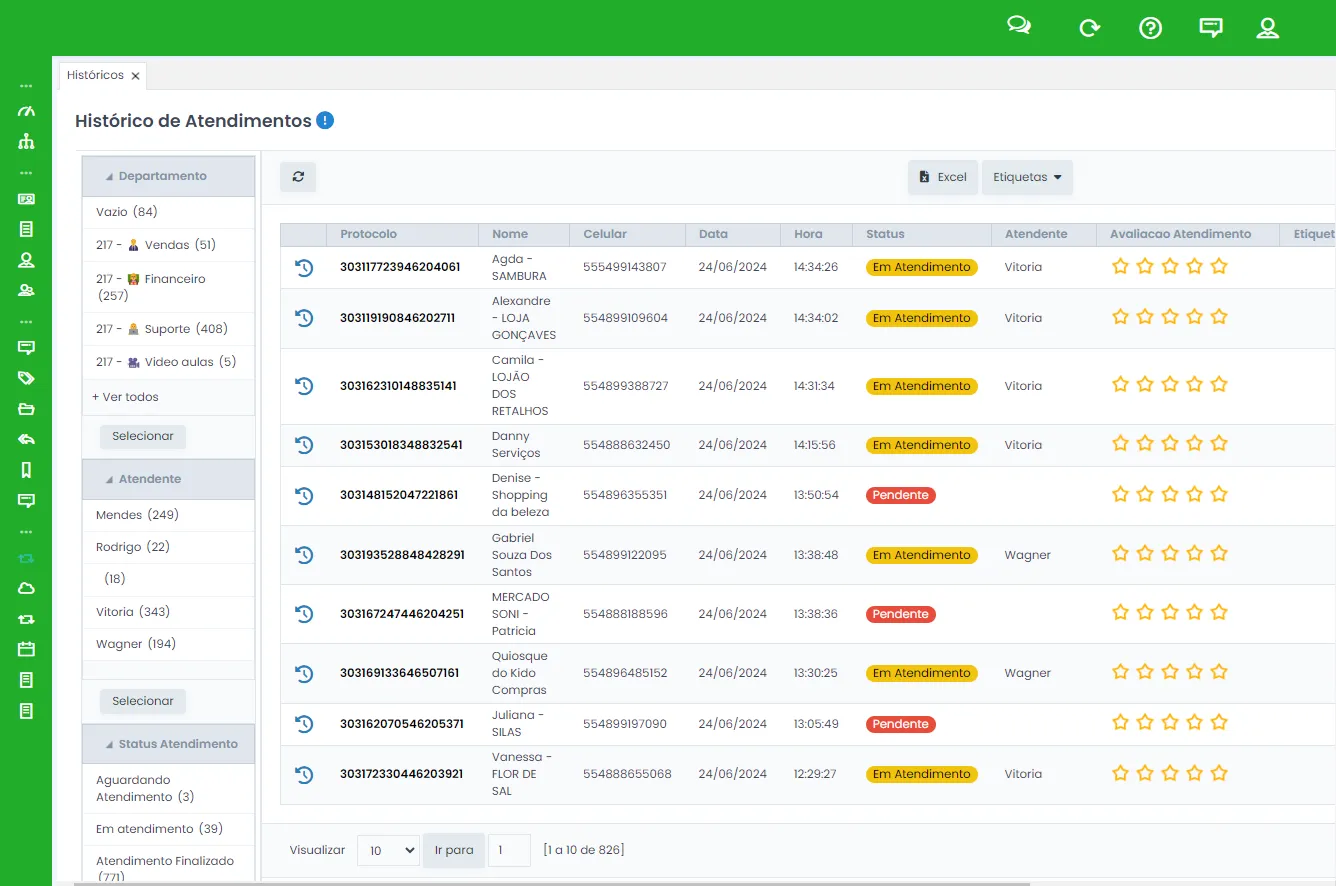Viewport: 1336px width, 886px height.
Task: Click protocol 303117723946204061
Action: pos(400,267)
